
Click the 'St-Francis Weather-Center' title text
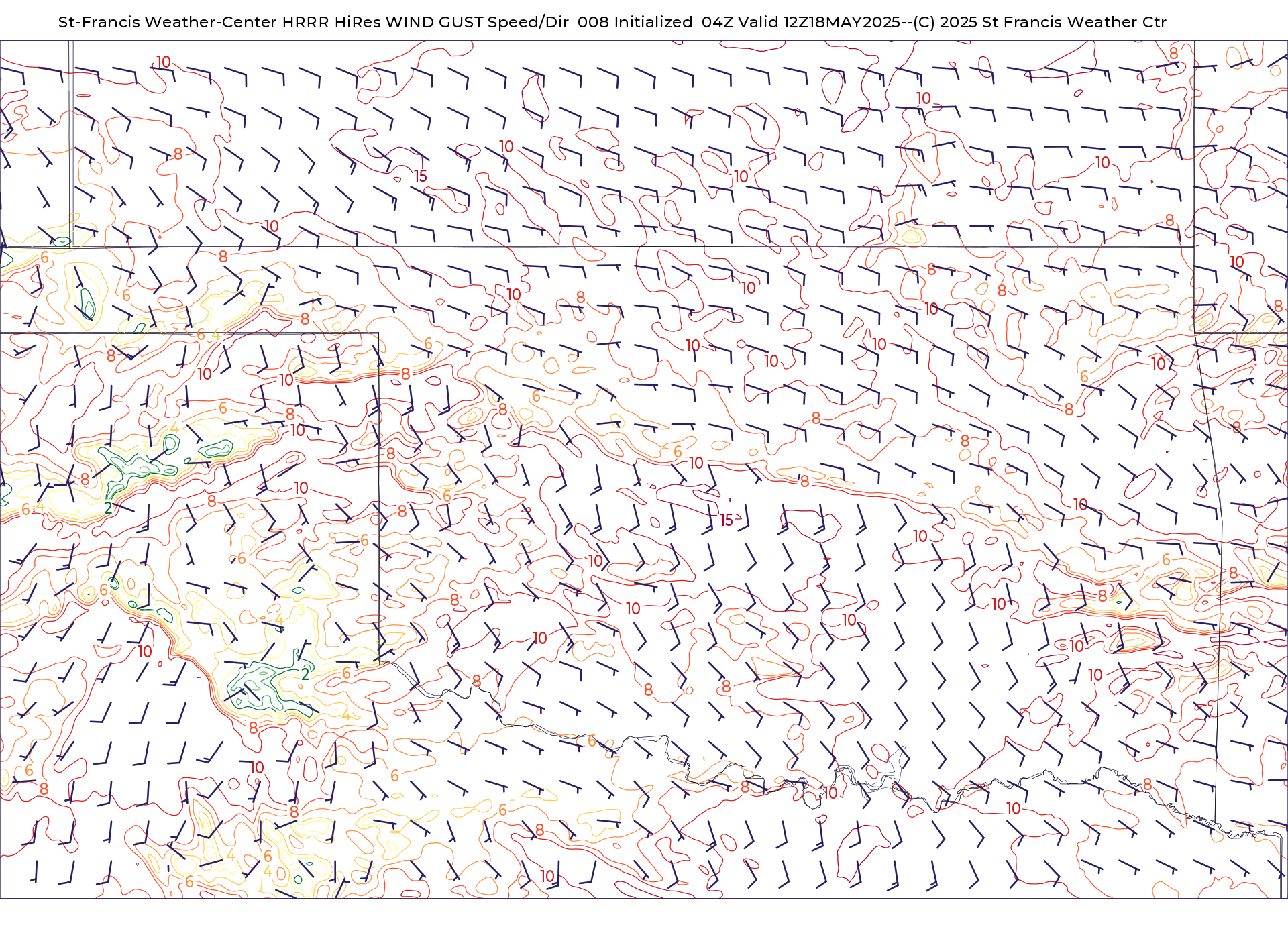click(x=167, y=22)
